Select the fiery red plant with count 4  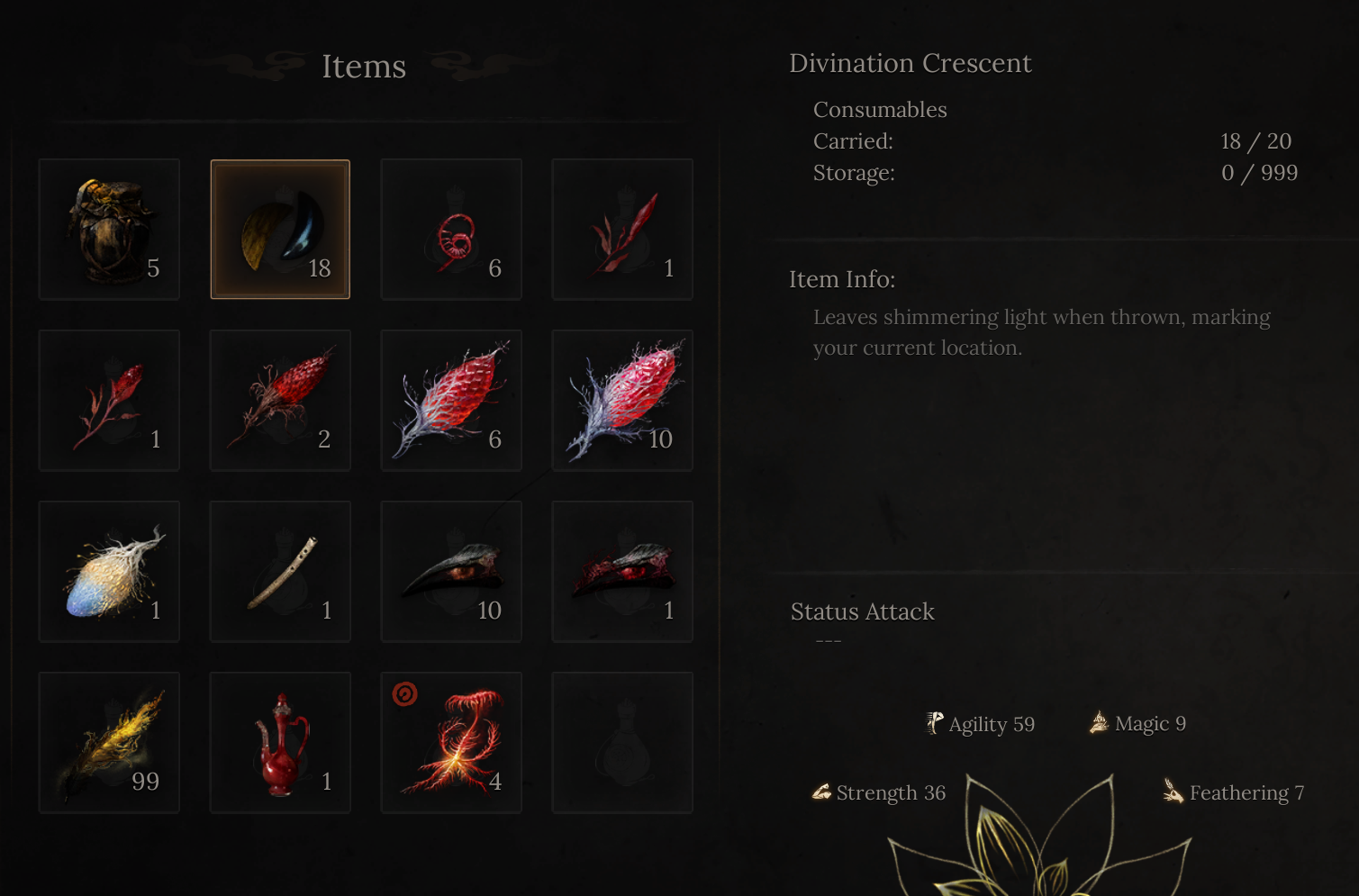point(451,743)
